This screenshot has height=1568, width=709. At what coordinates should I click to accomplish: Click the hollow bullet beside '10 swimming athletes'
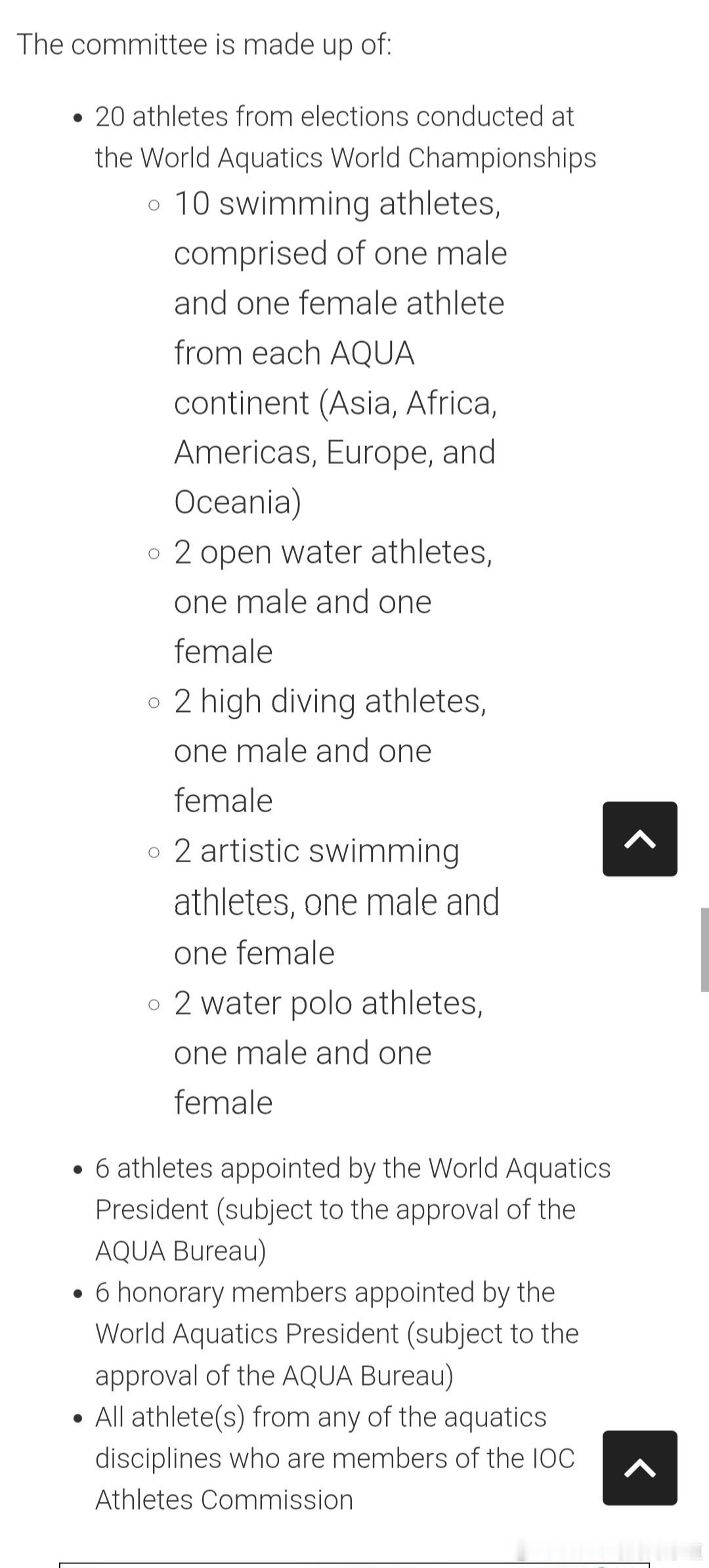154,205
